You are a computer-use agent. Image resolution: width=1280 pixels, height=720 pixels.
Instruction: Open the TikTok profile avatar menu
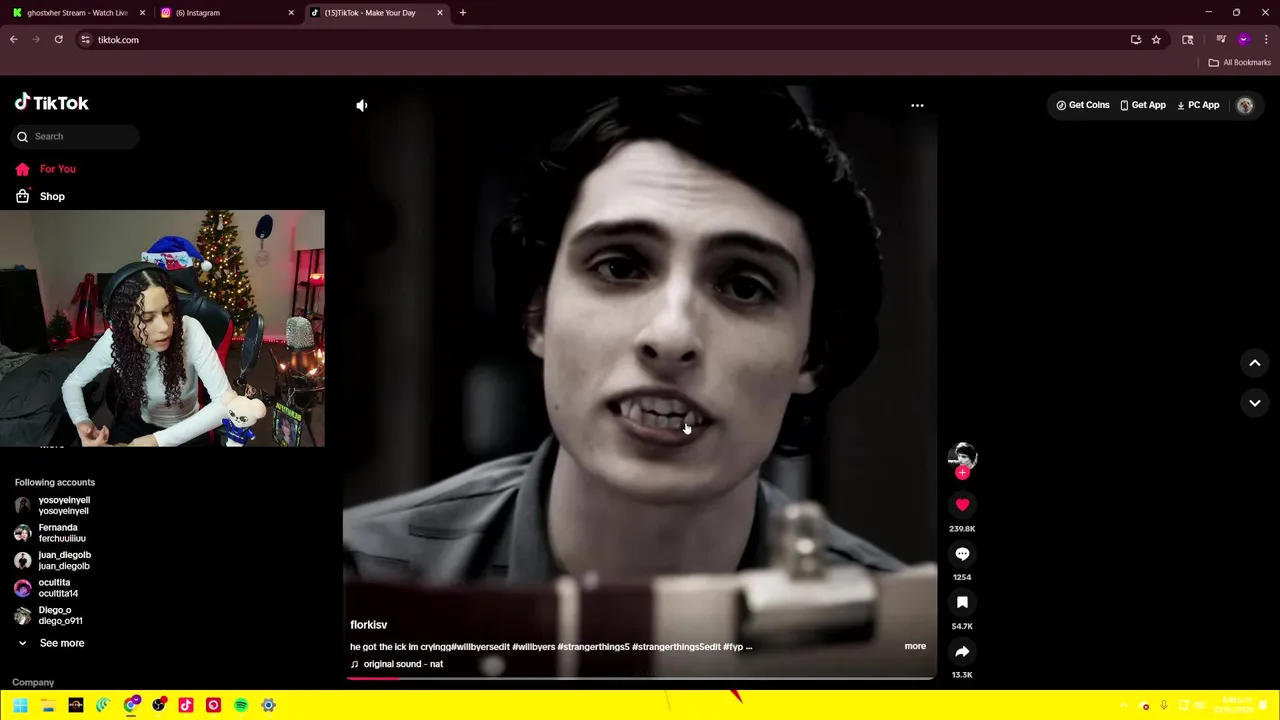(x=1245, y=105)
